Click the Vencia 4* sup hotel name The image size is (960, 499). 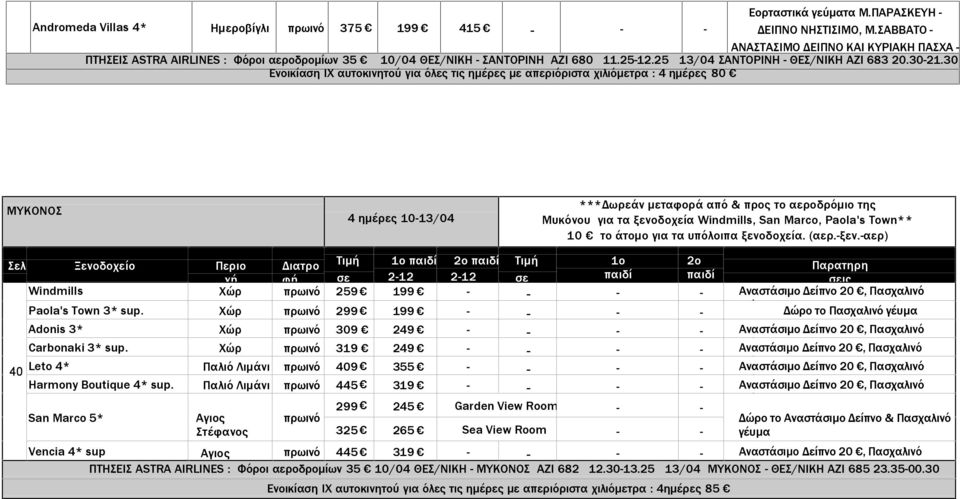(67, 452)
